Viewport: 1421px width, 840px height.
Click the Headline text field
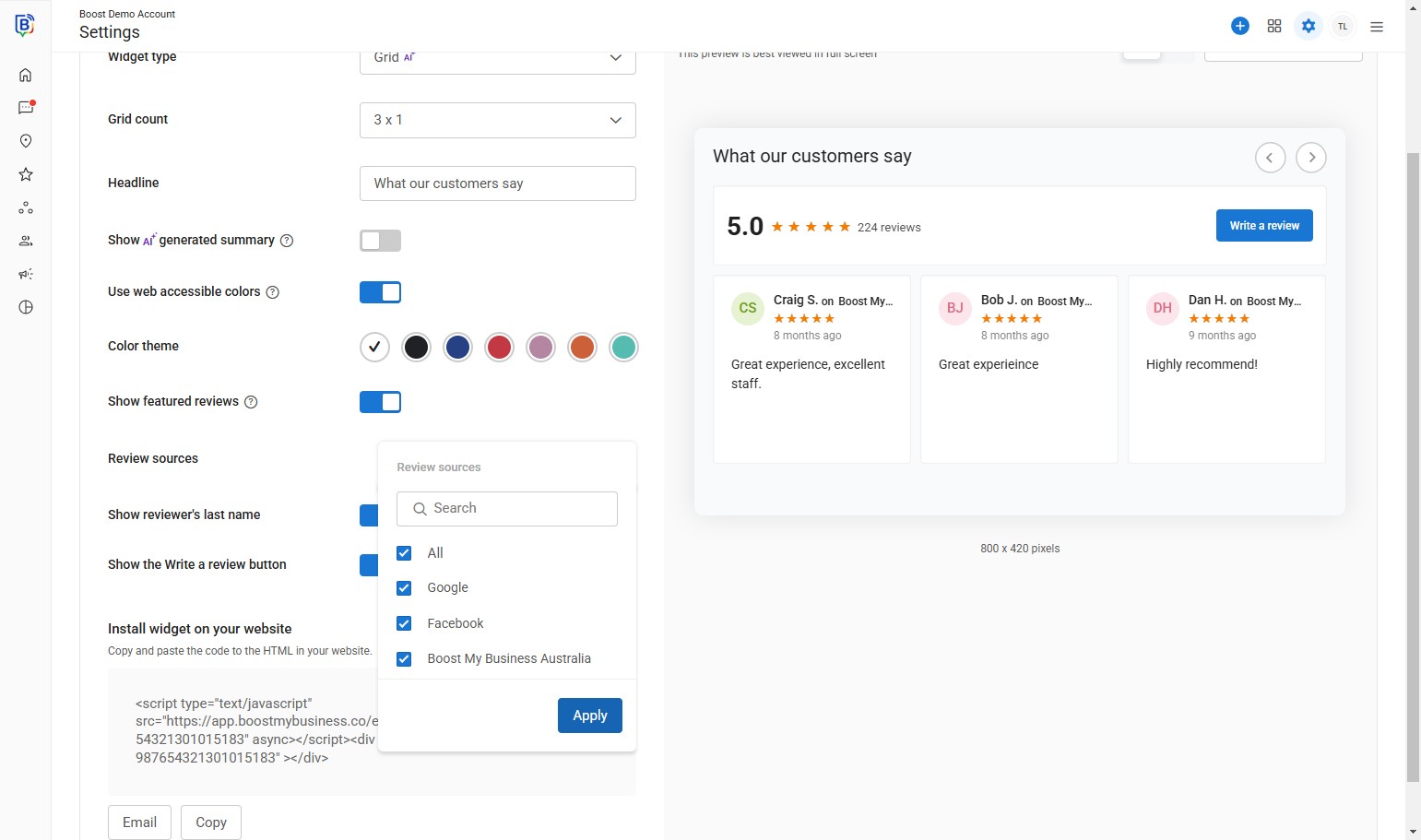pyautogui.click(x=497, y=183)
